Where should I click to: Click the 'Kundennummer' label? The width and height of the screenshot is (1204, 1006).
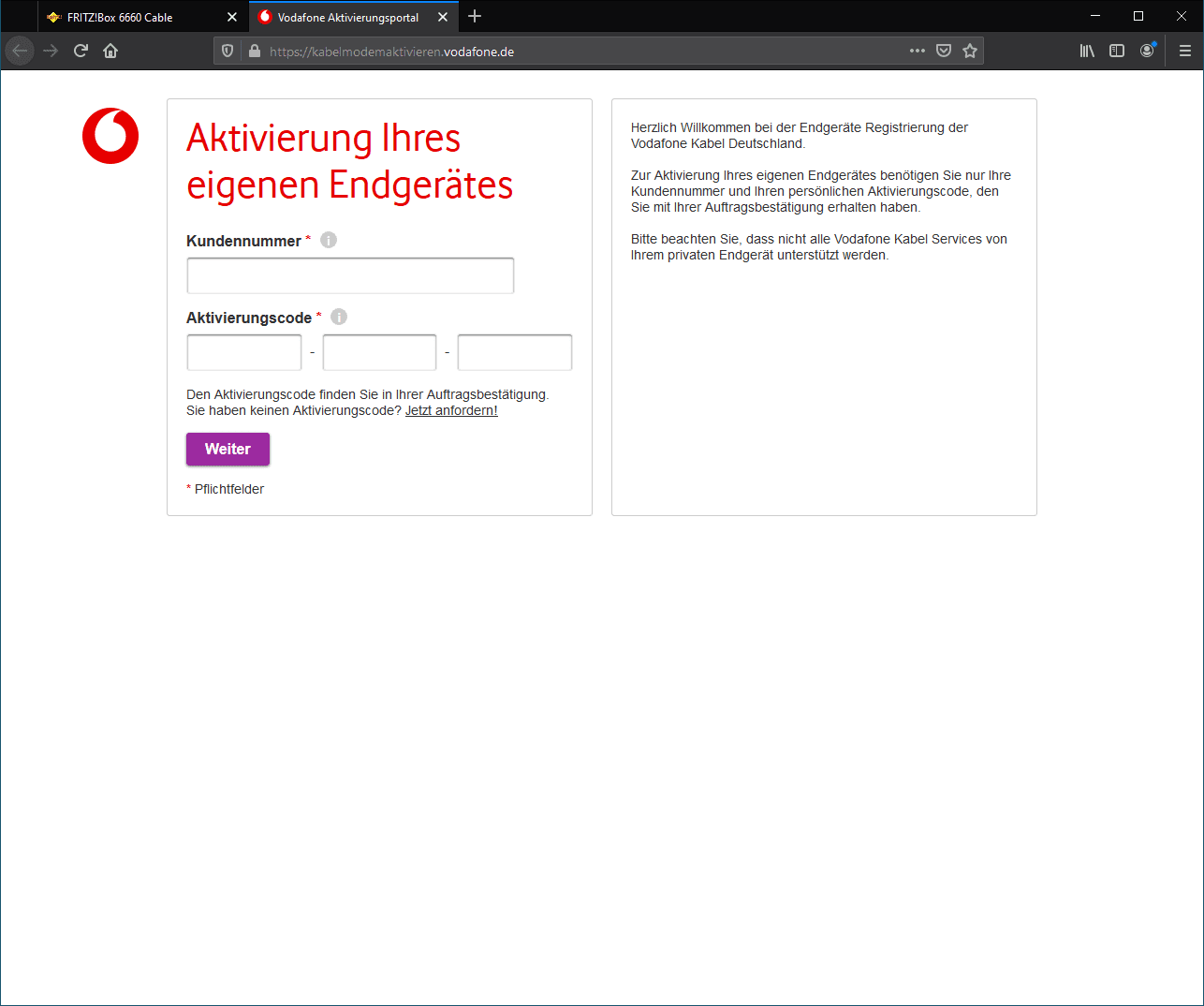243,241
